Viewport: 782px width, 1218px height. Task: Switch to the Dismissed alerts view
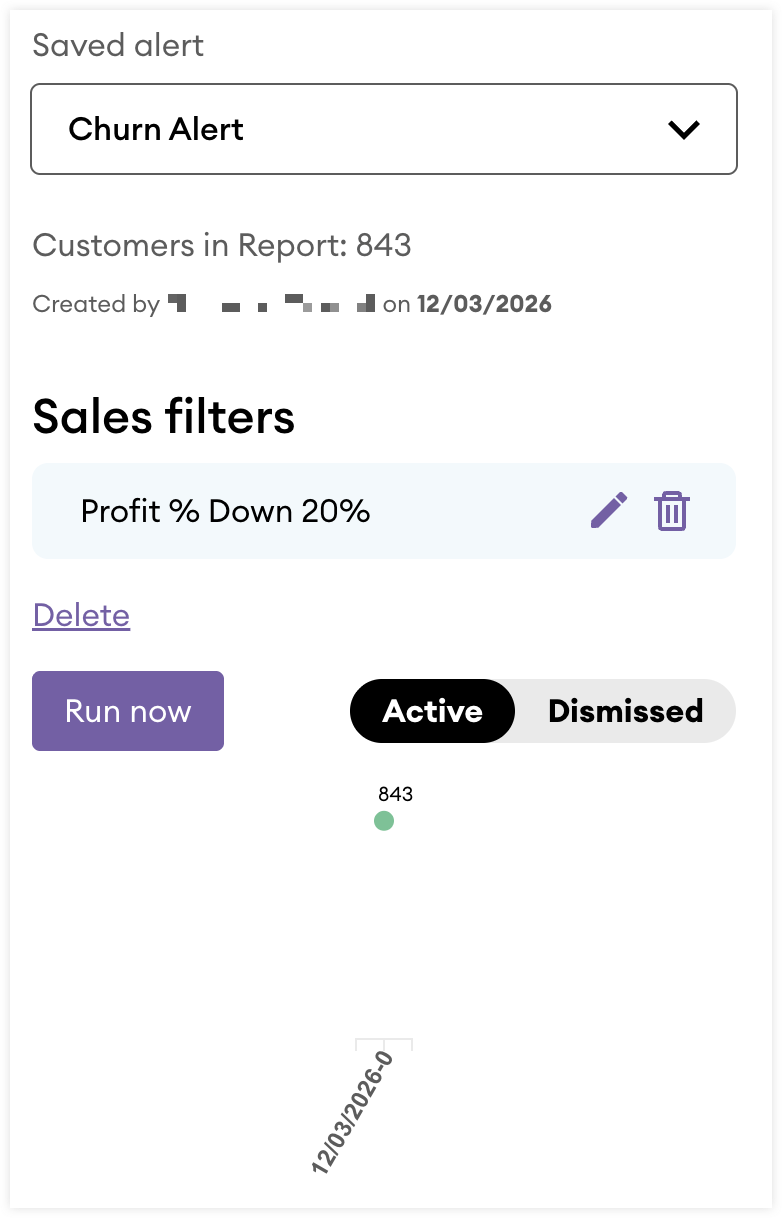coord(625,711)
